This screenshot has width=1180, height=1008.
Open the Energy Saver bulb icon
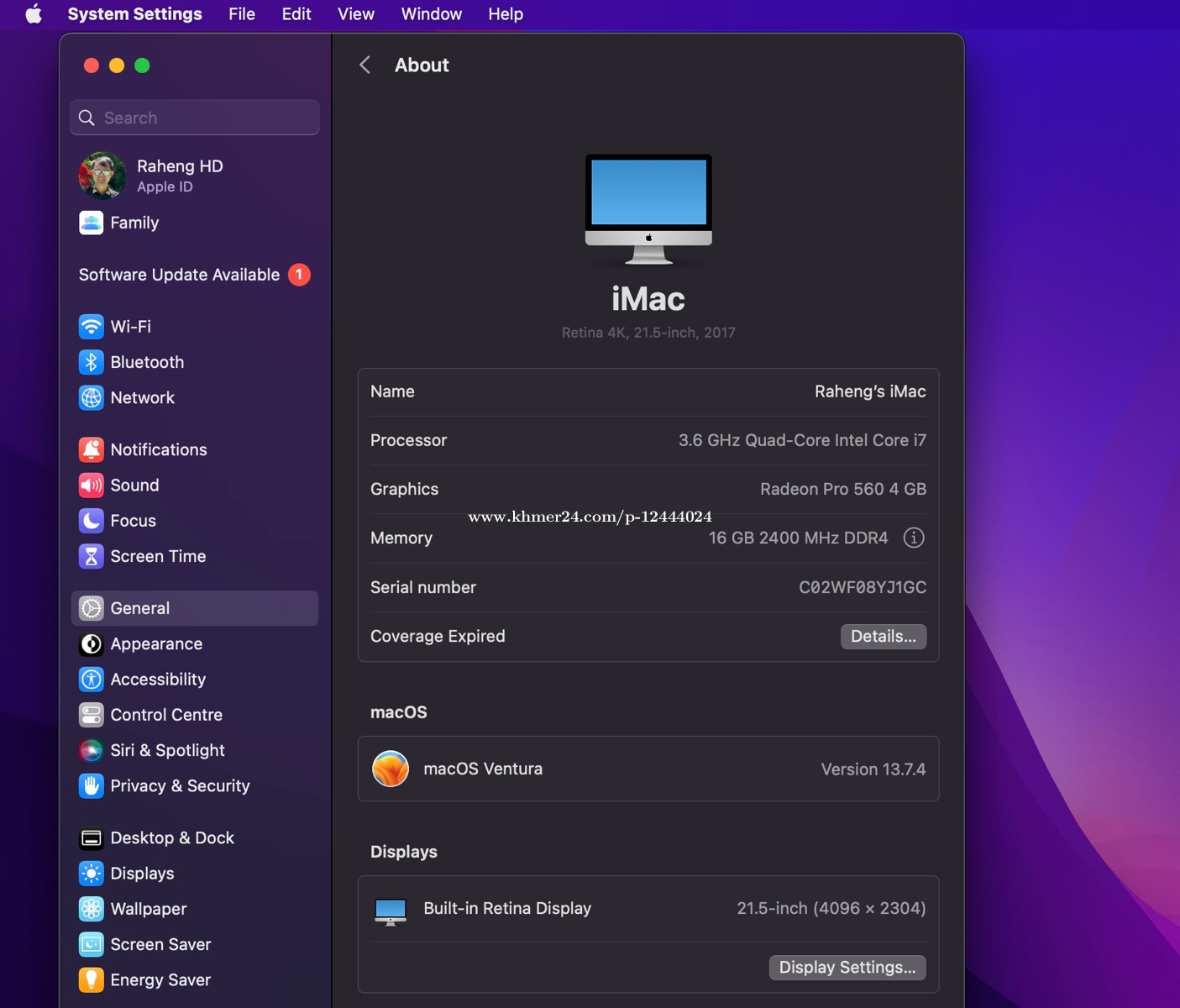coord(91,980)
